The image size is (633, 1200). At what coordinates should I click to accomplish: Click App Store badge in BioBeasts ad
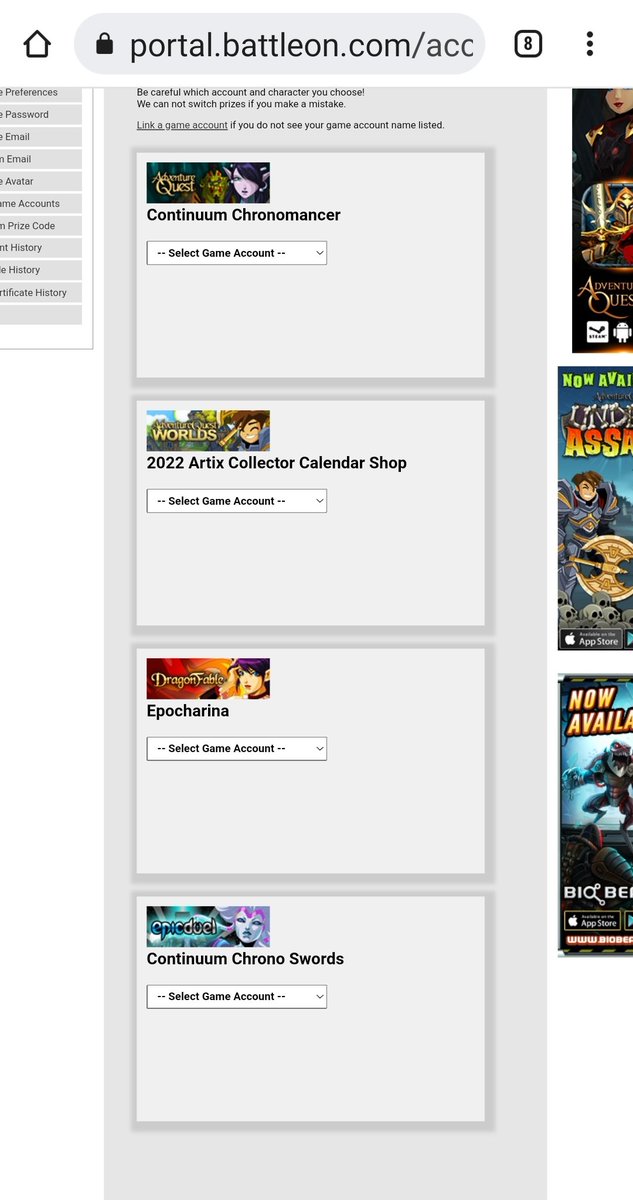(591, 920)
